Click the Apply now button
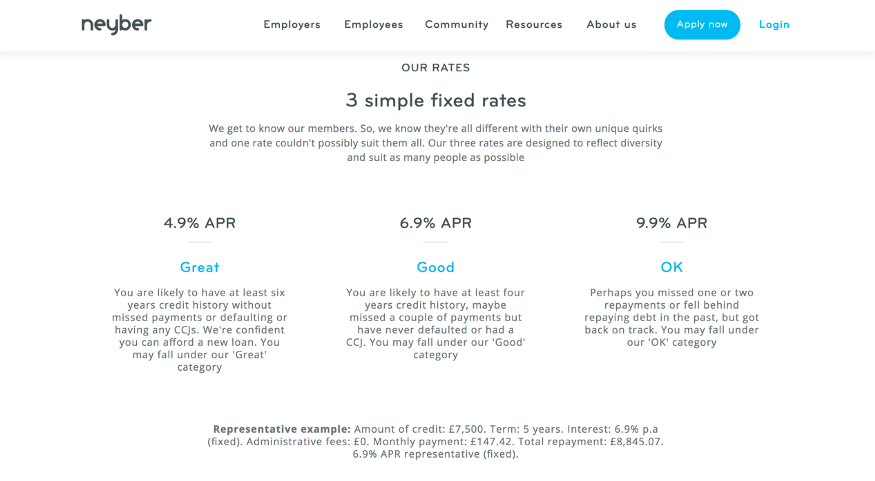The image size is (875, 481). pos(702,25)
